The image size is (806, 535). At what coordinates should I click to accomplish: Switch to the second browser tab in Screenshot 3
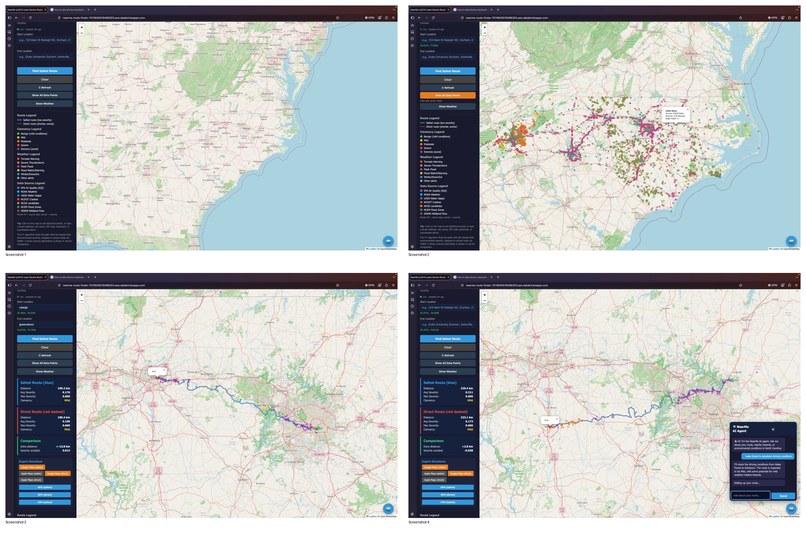click(69, 277)
